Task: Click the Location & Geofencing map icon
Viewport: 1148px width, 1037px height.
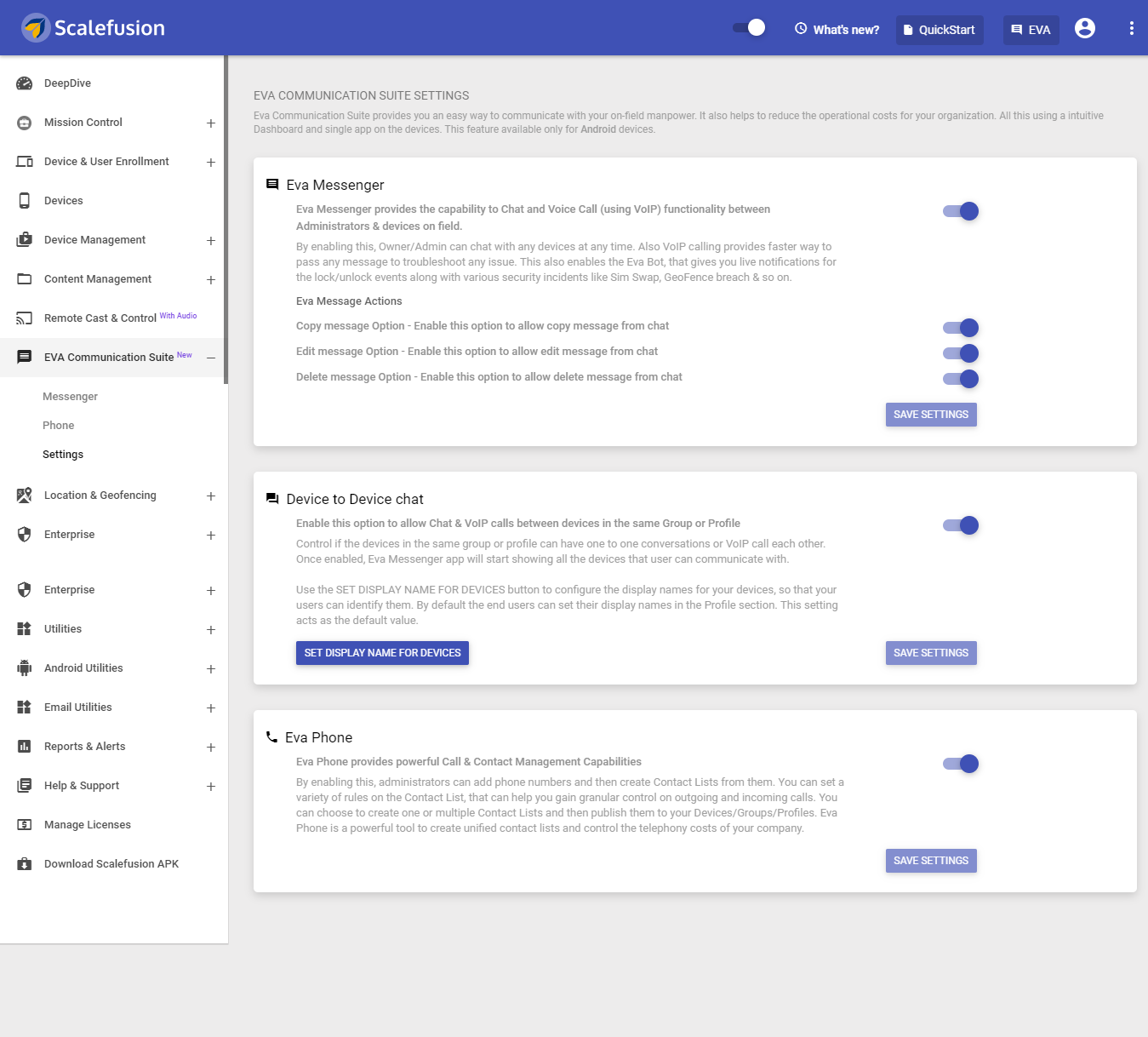Action: pos(25,496)
